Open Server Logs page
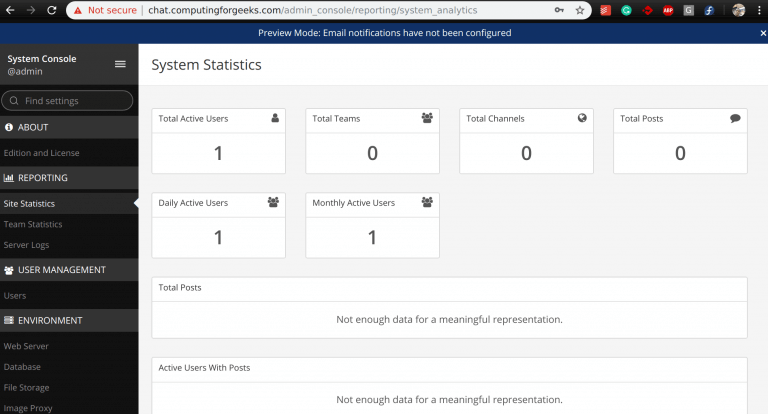 coord(26,245)
